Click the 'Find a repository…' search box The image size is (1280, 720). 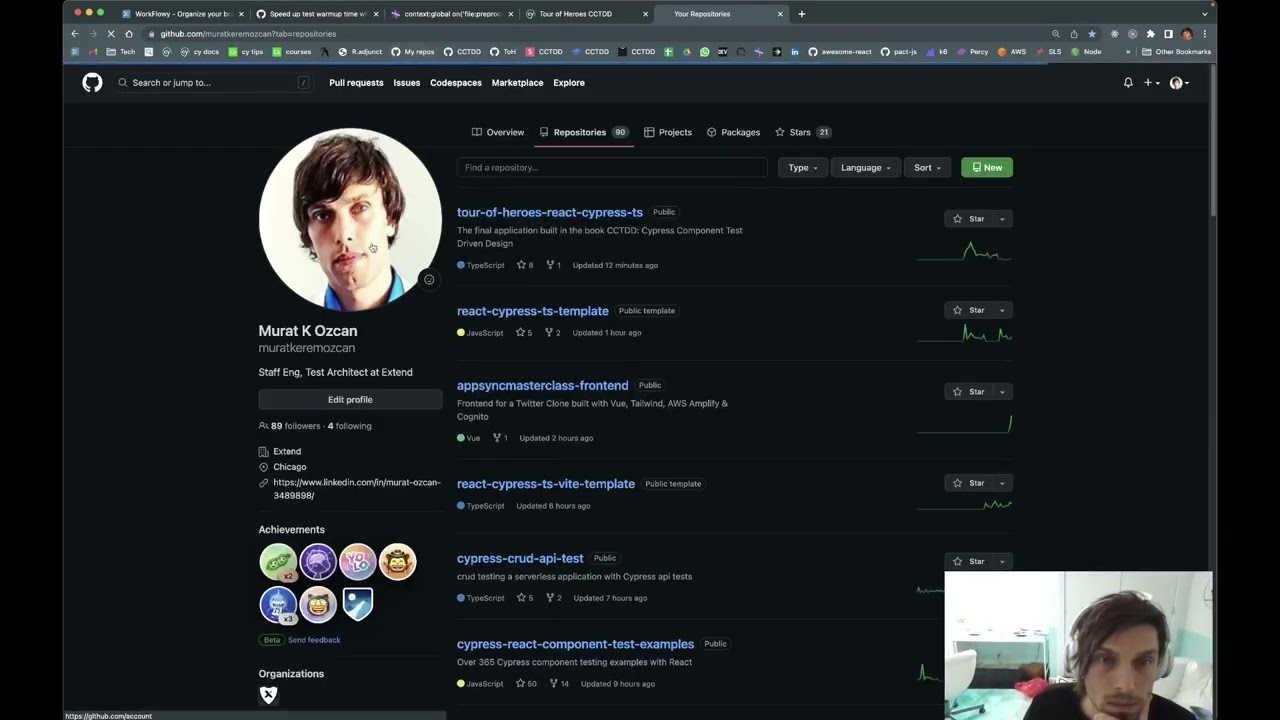click(612, 167)
